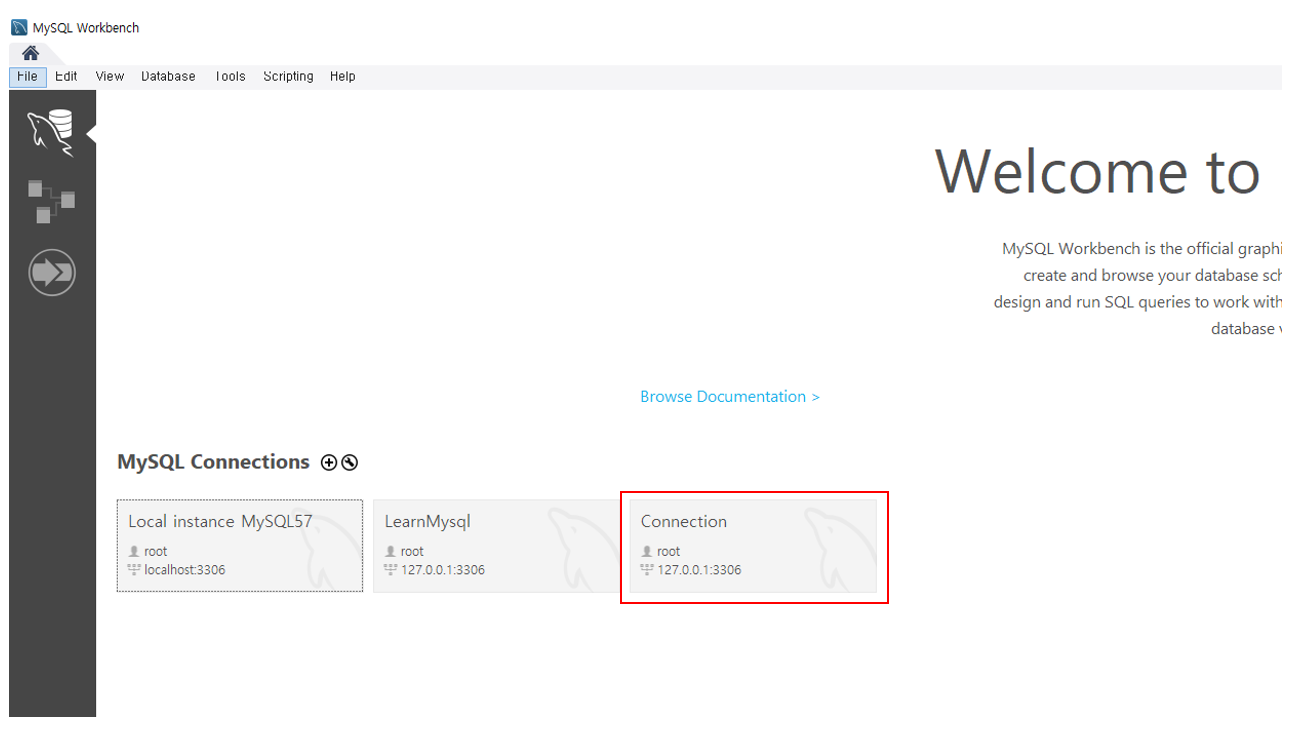This screenshot has width=1303, height=735.
Task: Open the Database menu
Action: pyautogui.click(x=168, y=76)
